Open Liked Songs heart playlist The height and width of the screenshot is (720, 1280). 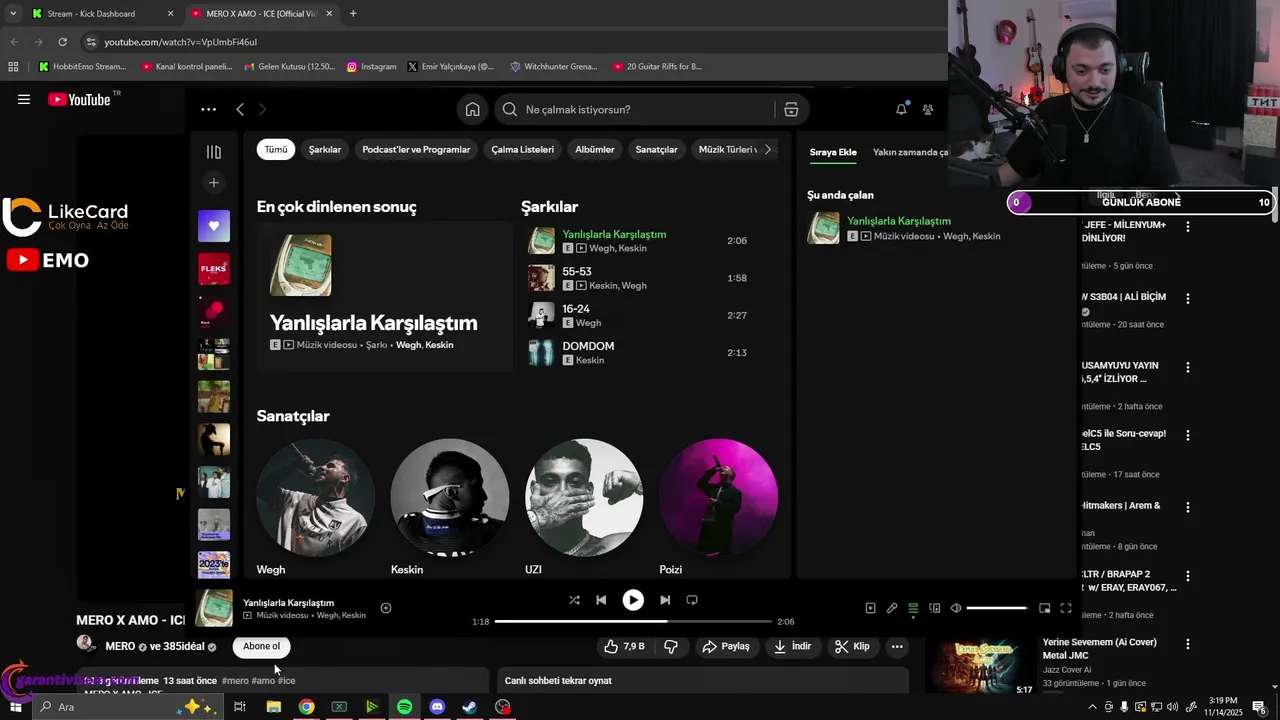pos(214,226)
